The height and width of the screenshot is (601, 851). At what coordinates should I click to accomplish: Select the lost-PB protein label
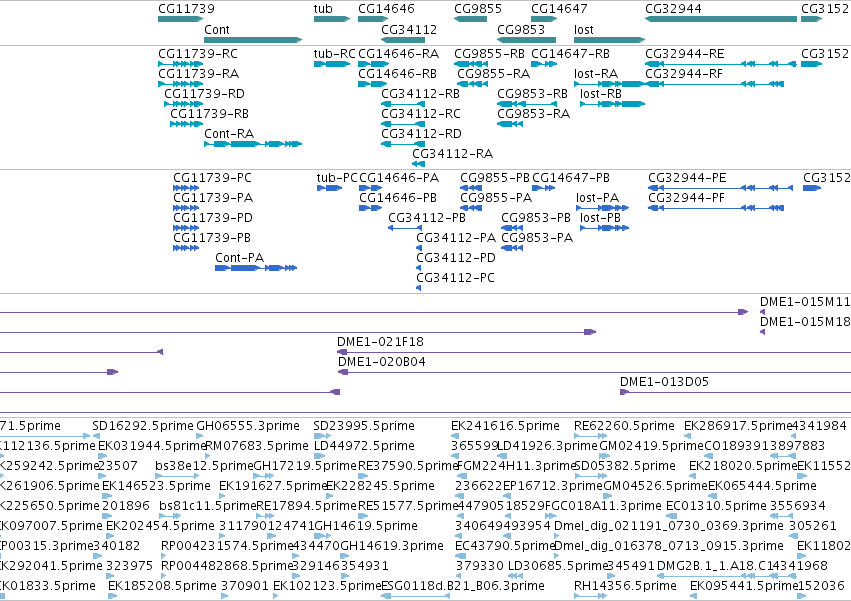pyautogui.click(x=600, y=218)
